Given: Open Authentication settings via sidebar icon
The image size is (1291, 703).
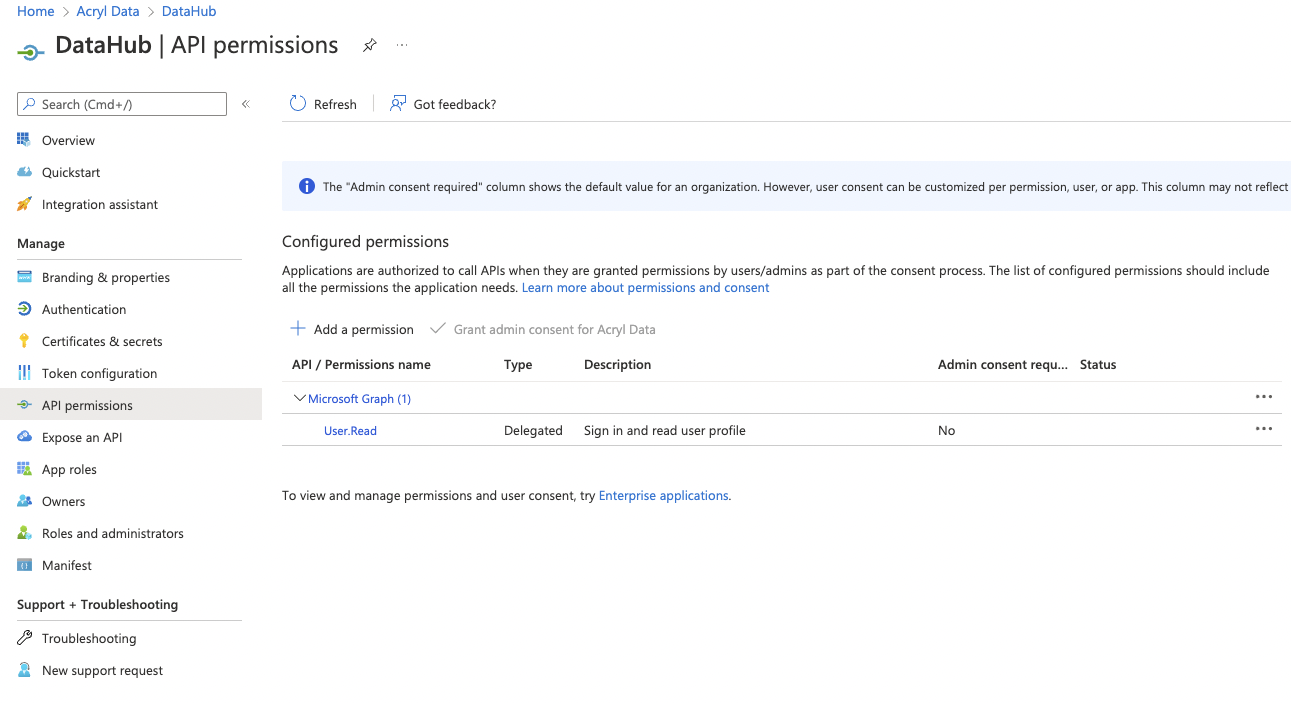Looking at the screenshot, I should pos(24,309).
